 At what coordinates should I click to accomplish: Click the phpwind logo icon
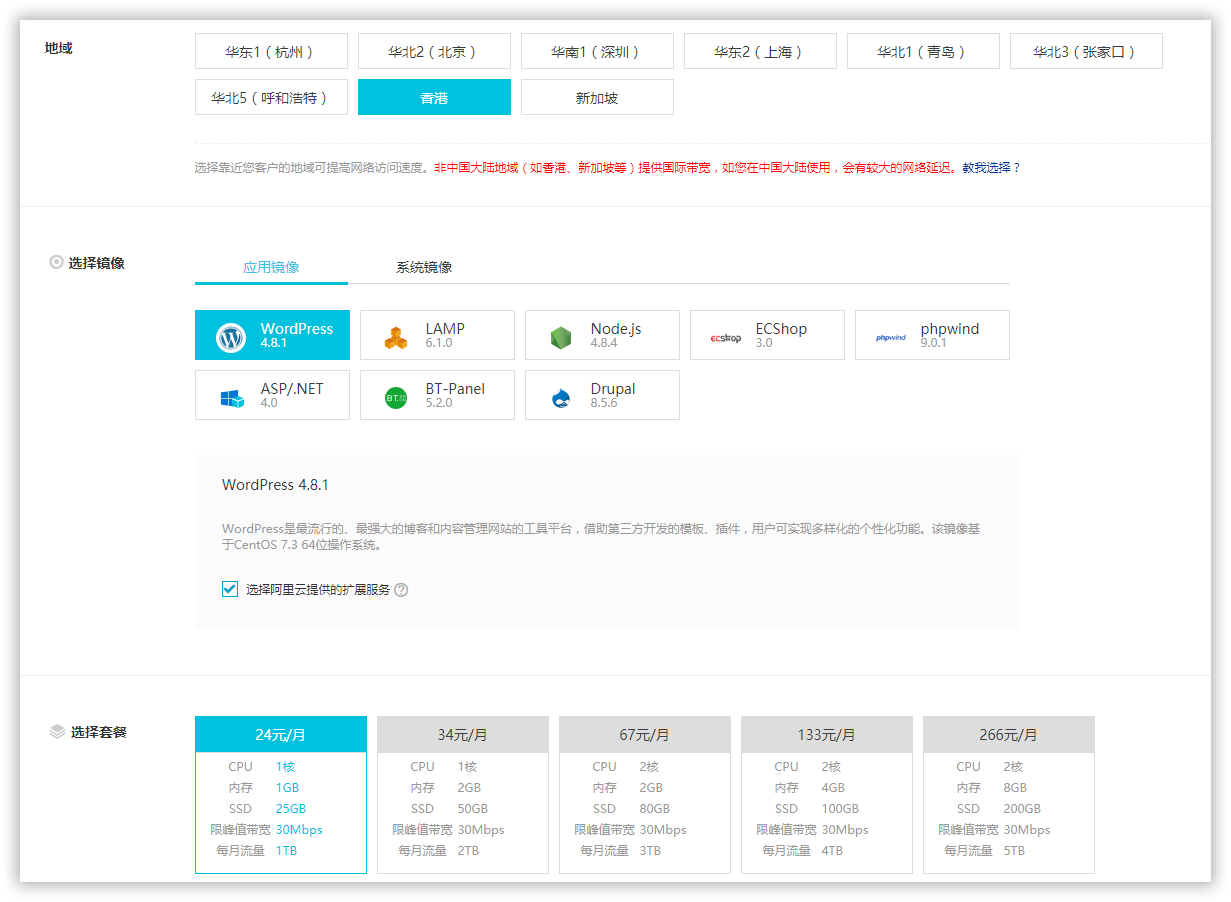click(x=891, y=338)
